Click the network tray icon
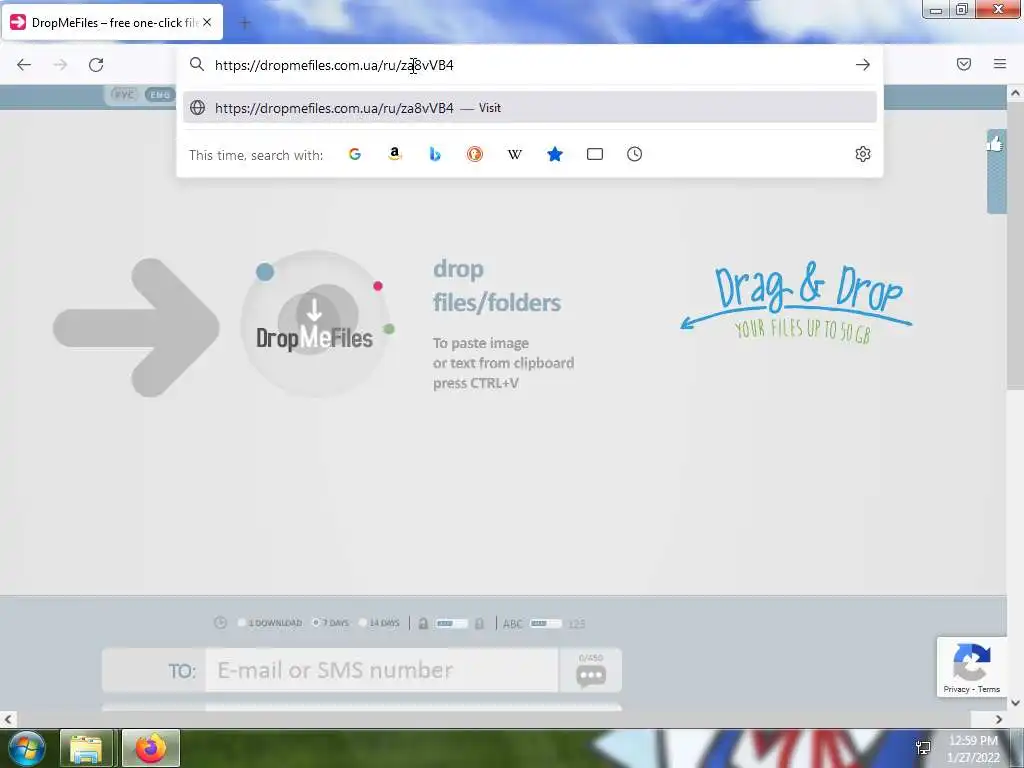The height and width of the screenshot is (768, 1024). click(x=923, y=748)
